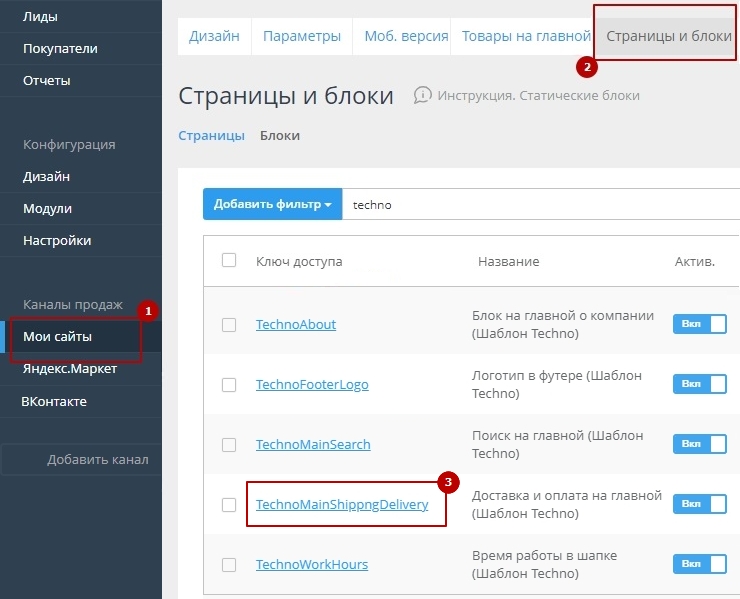740x599 pixels.
Task: Click the instruction info icon
Action: pos(422,95)
